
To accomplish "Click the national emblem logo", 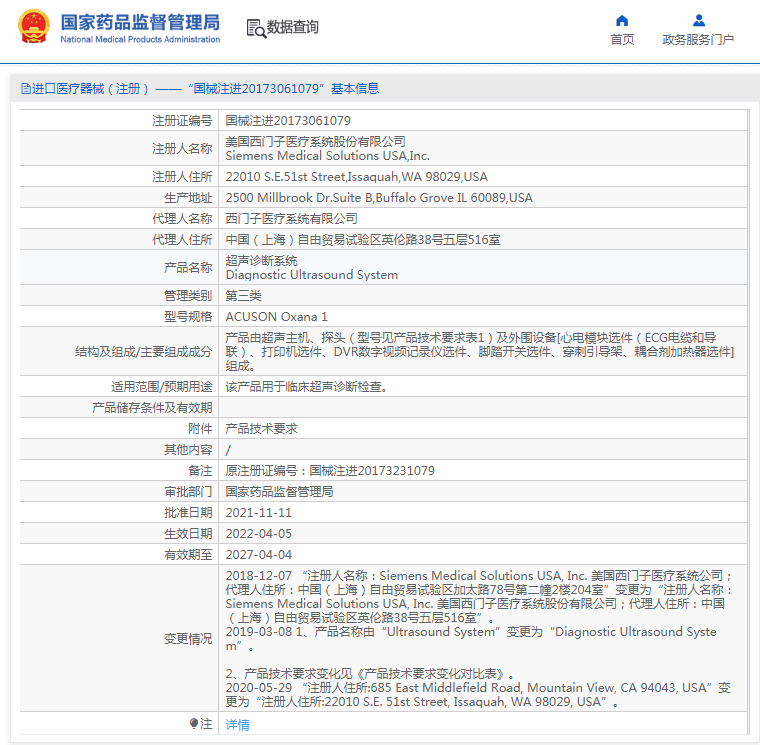I will point(34,27).
